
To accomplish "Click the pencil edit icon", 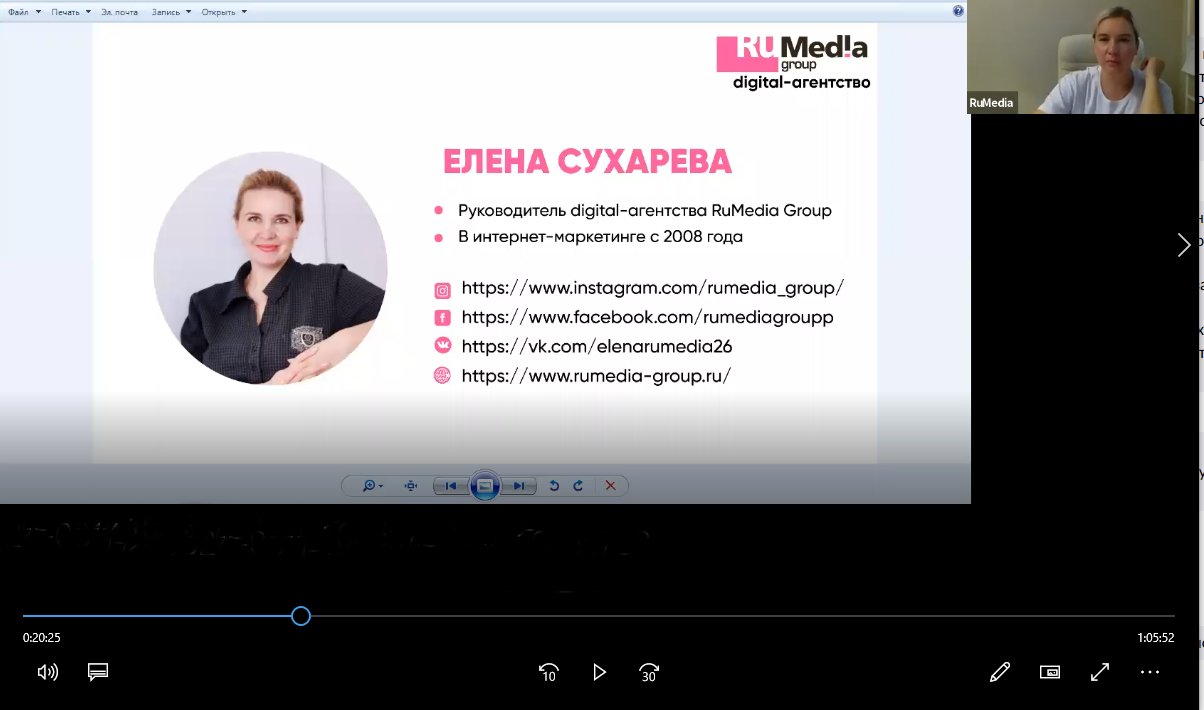I will click(999, 672).
